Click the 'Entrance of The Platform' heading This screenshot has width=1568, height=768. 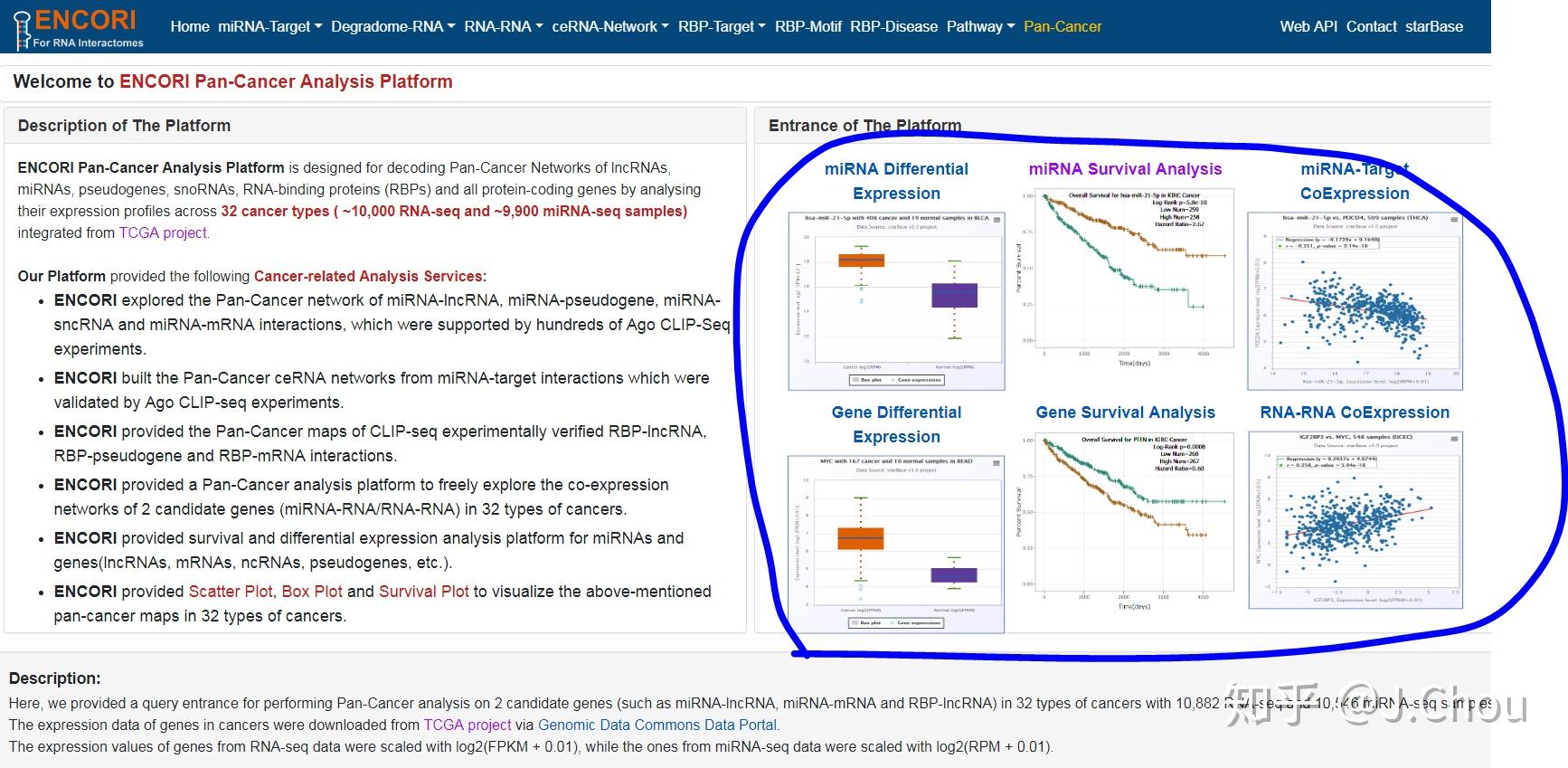point(864,126)
